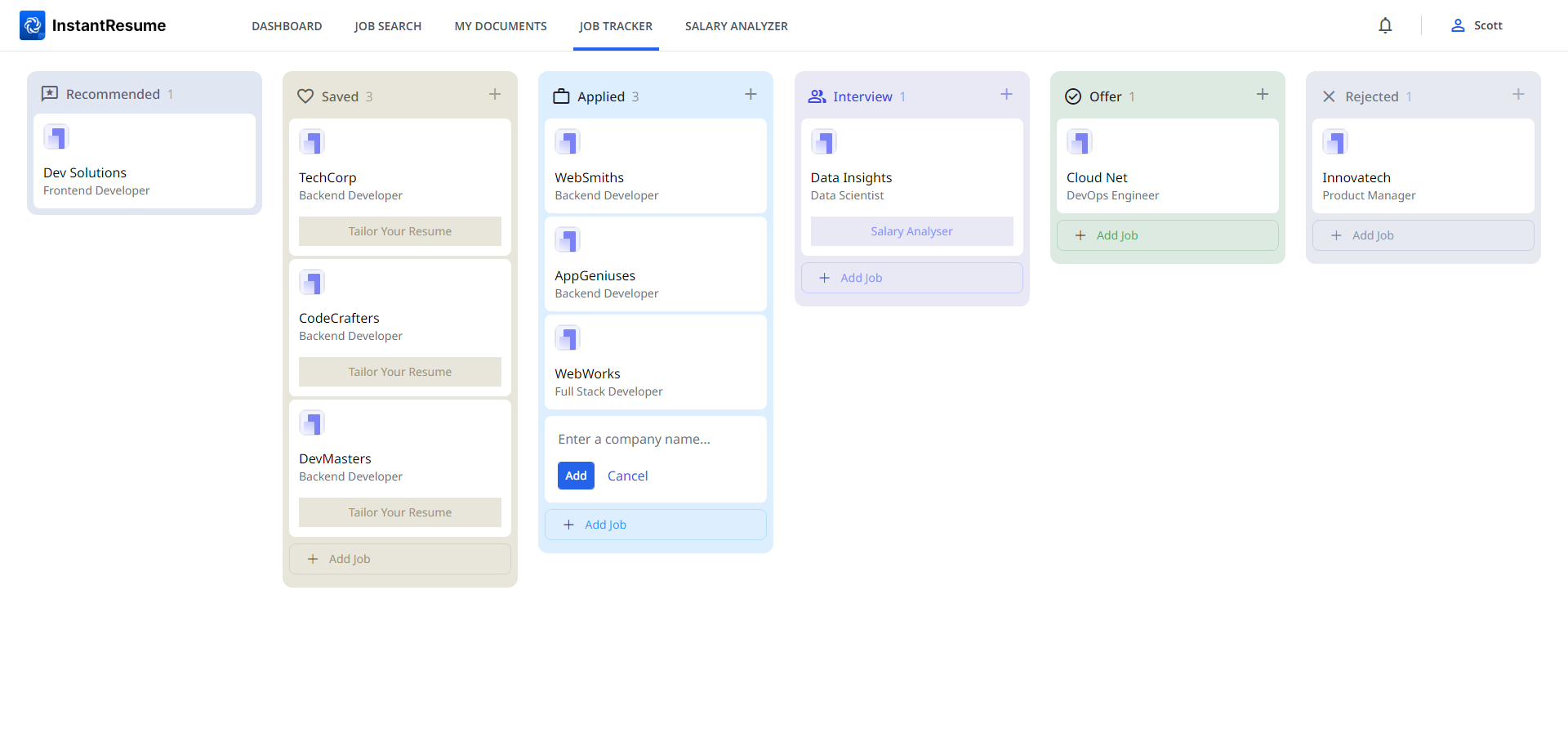The width and height of the screenshot is (1568, 751).
Task: Click the plus icon in Interview header
Action: 1006,94
